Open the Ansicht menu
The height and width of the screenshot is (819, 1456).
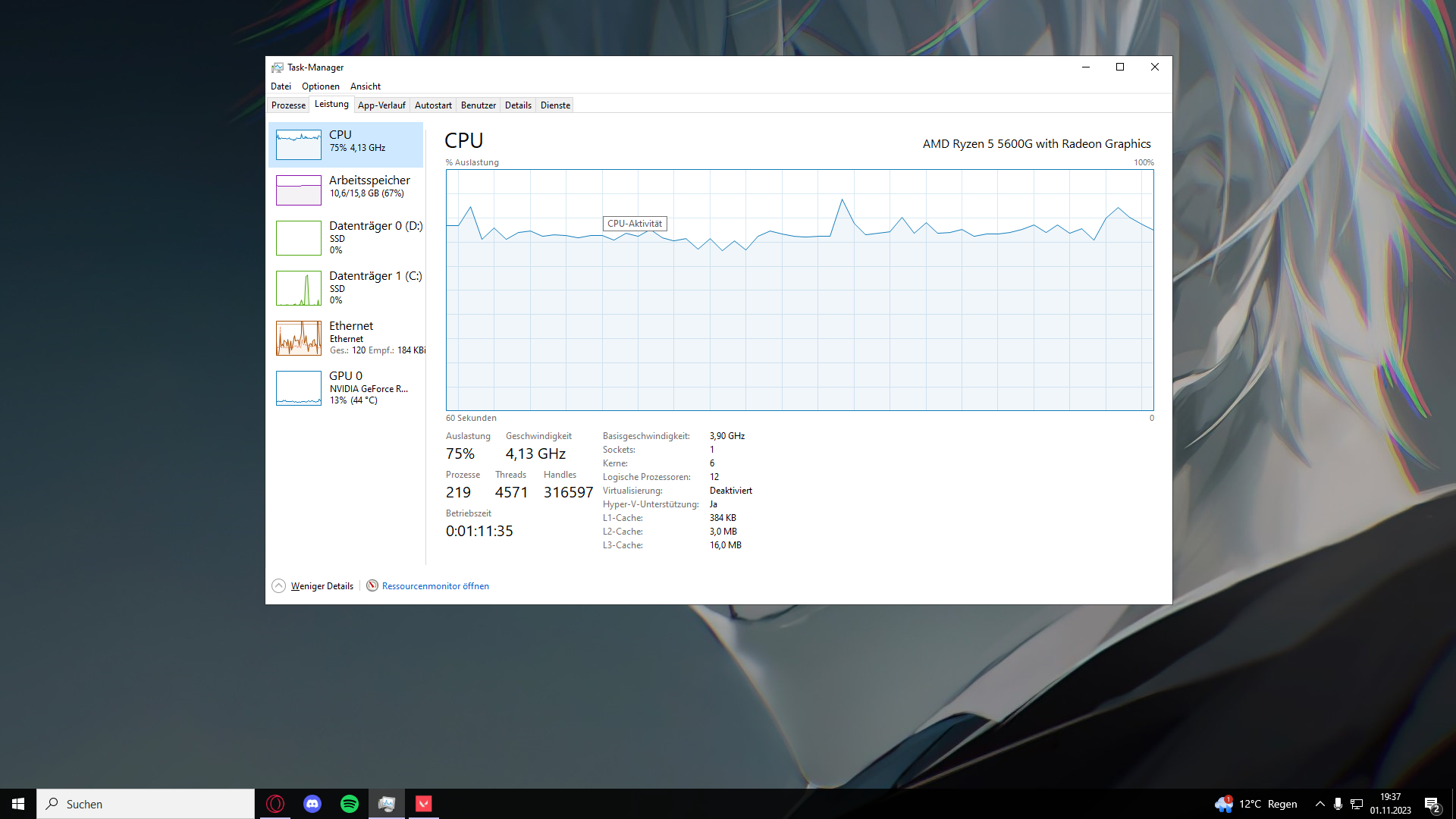pyautogui.click(x=365, y=86)
